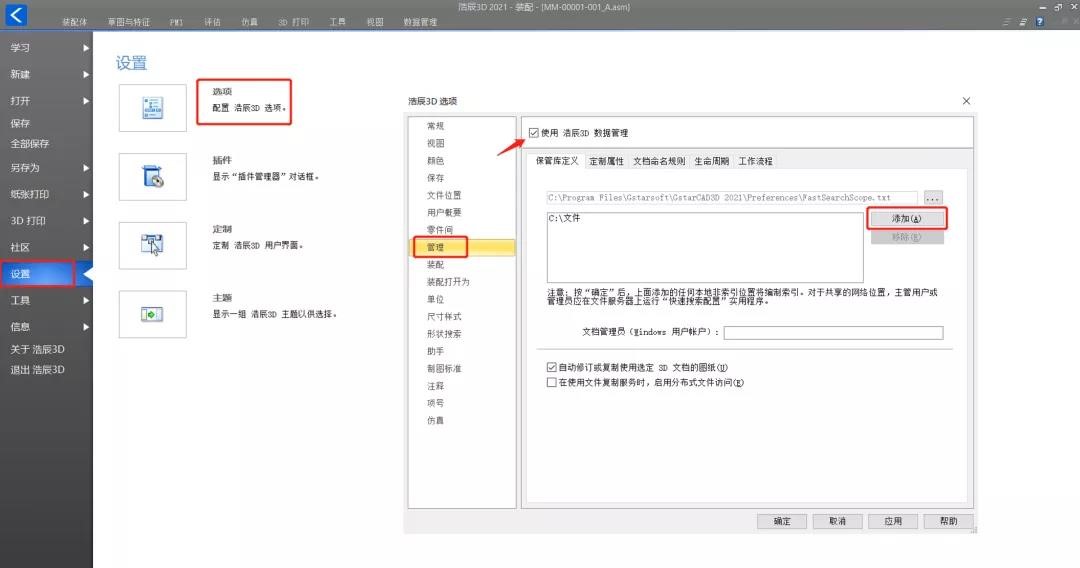Click the FastSearchScope.txt path field

732,198
